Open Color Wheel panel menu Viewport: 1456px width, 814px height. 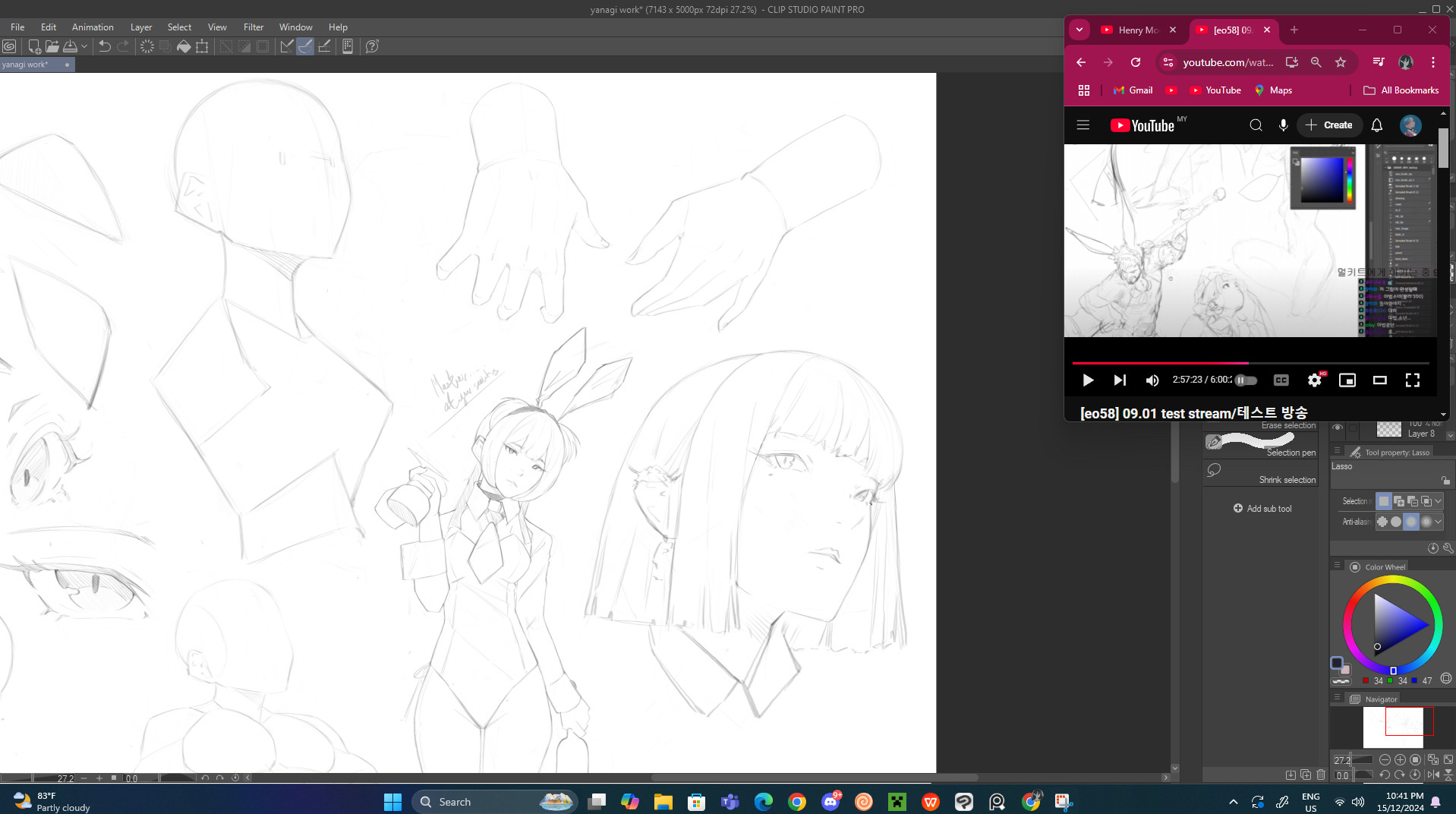tap(1338, 566)
